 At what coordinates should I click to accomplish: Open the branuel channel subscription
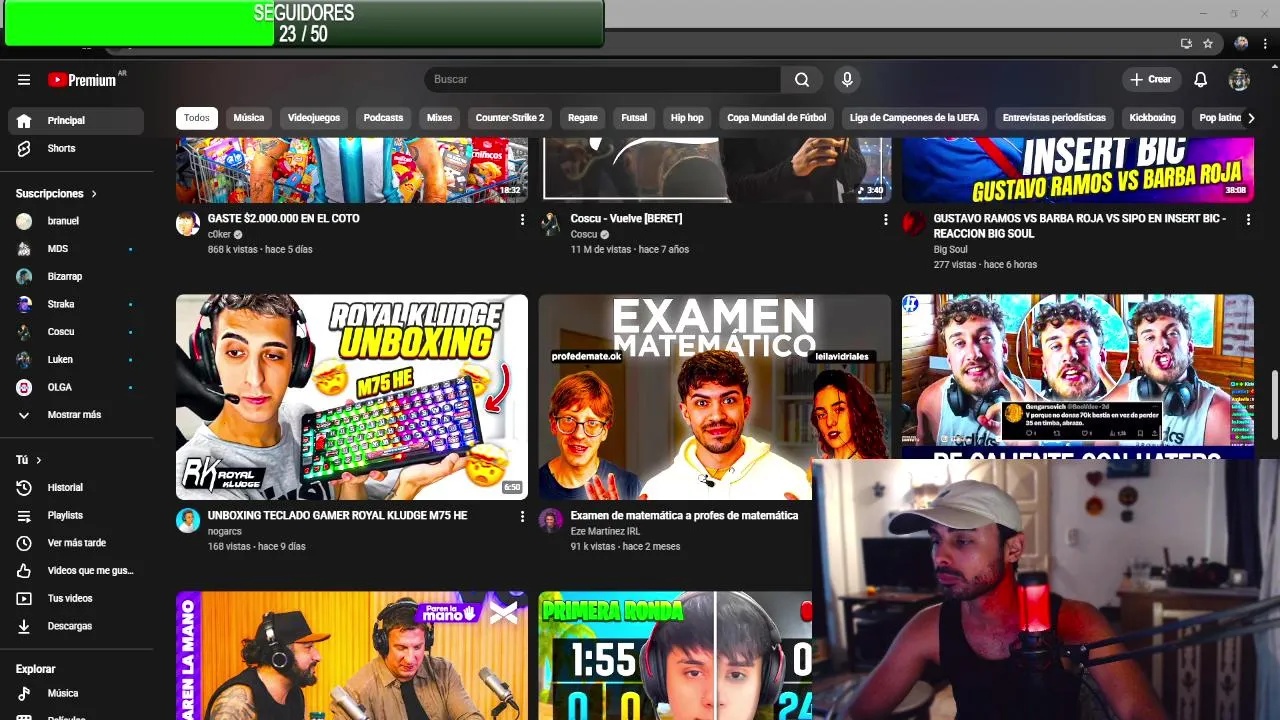pyautogui.click(x=76, y=221)
